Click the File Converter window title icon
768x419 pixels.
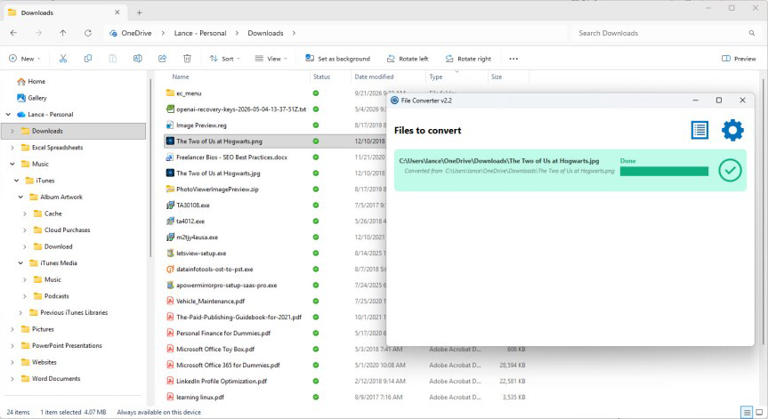[x=394, y=100]
